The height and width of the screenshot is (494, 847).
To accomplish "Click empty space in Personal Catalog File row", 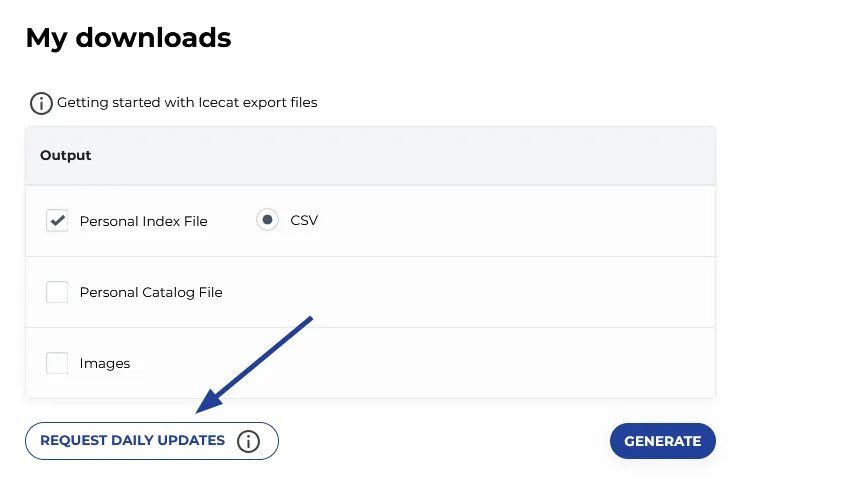I will [470, 292].
